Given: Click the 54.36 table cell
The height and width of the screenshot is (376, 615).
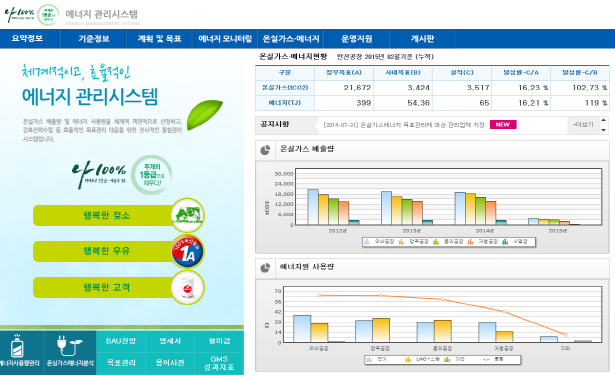Looking at the screenshot, I should click(403, 103).
